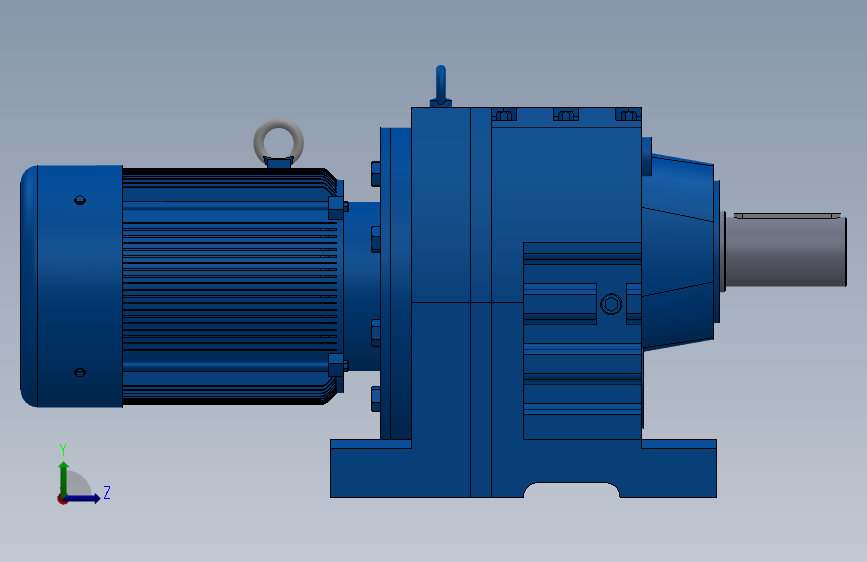Click the 'Y' axis label
867x562 pixels.
(x=63, y=450)
